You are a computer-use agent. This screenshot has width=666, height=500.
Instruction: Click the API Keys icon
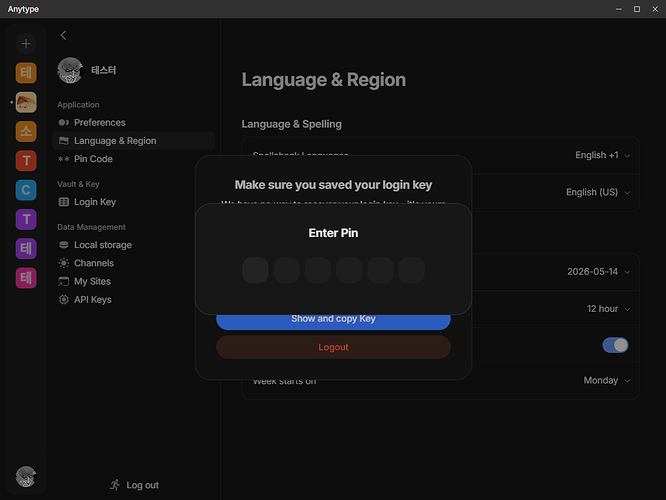click(x=64, y=299)
